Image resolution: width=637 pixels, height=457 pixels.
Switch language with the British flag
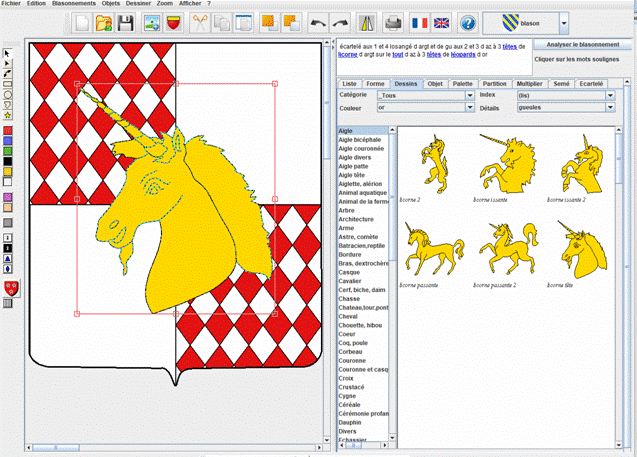(x=441, y=22)
